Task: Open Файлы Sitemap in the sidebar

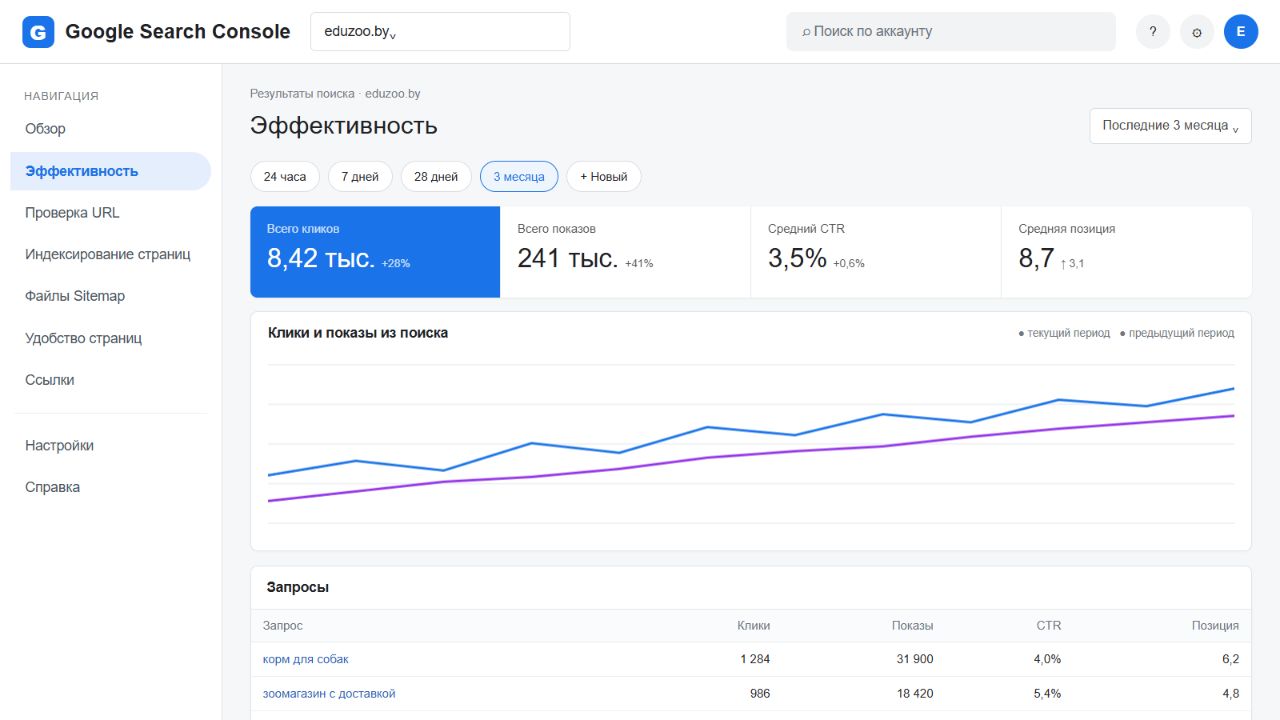Action: [110, 297]
